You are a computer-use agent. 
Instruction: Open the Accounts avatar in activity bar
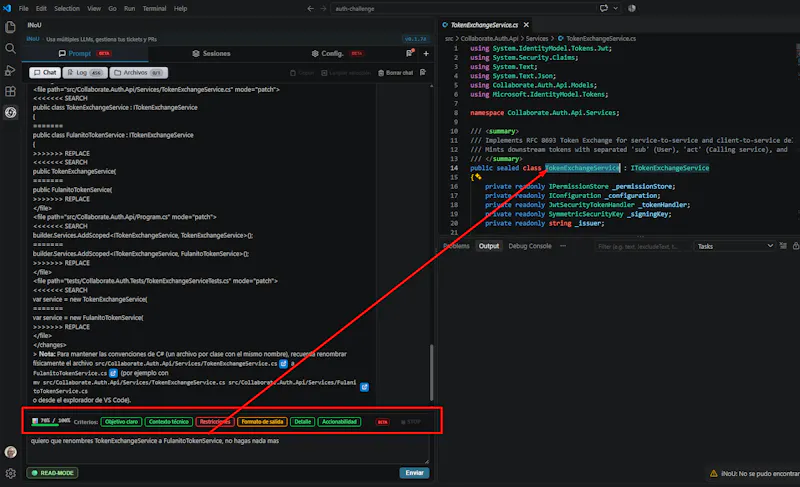click(10, 452)
